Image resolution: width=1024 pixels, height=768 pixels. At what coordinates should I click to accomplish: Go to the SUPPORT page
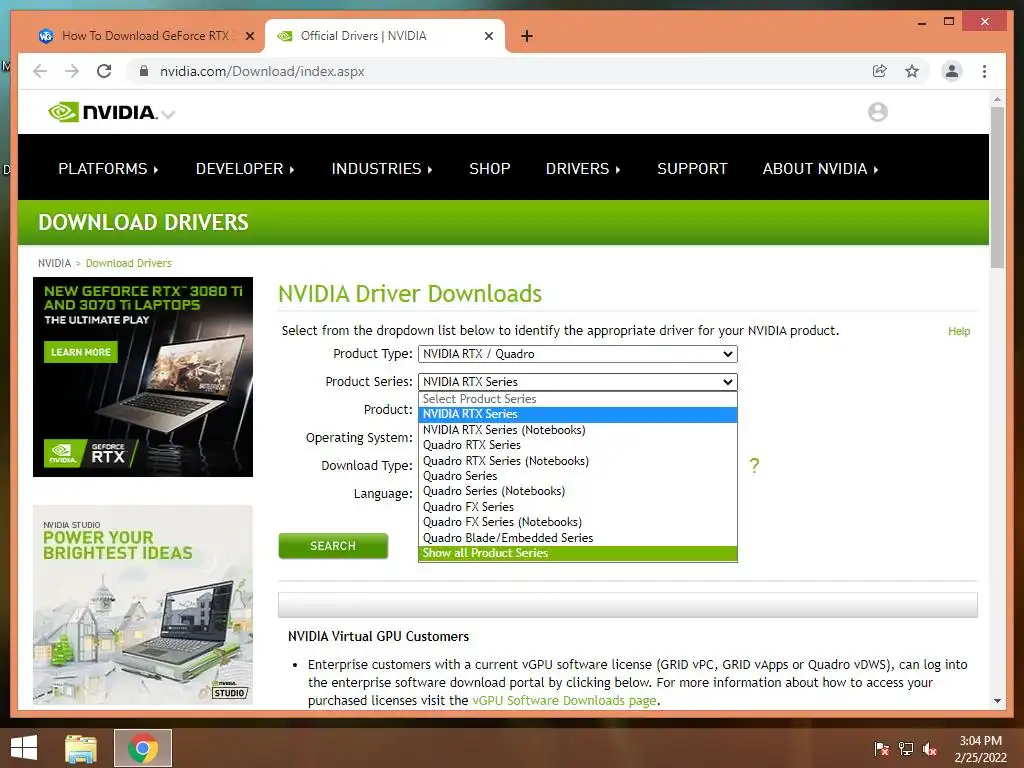(x=692, y=168)
